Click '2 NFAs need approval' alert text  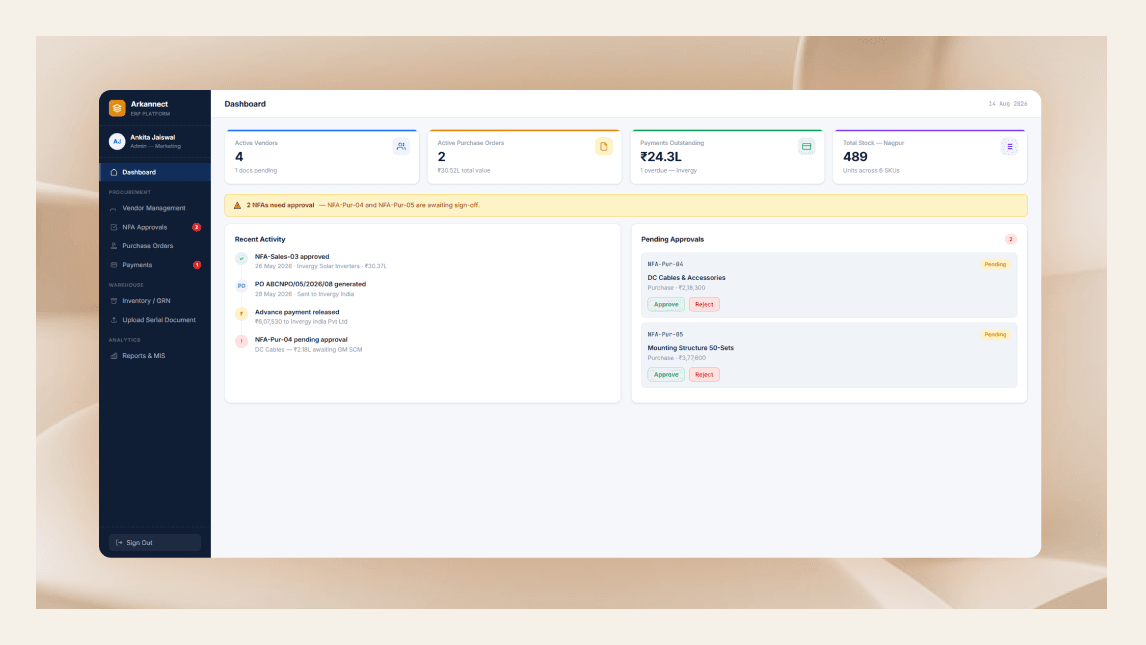(280, 205)
